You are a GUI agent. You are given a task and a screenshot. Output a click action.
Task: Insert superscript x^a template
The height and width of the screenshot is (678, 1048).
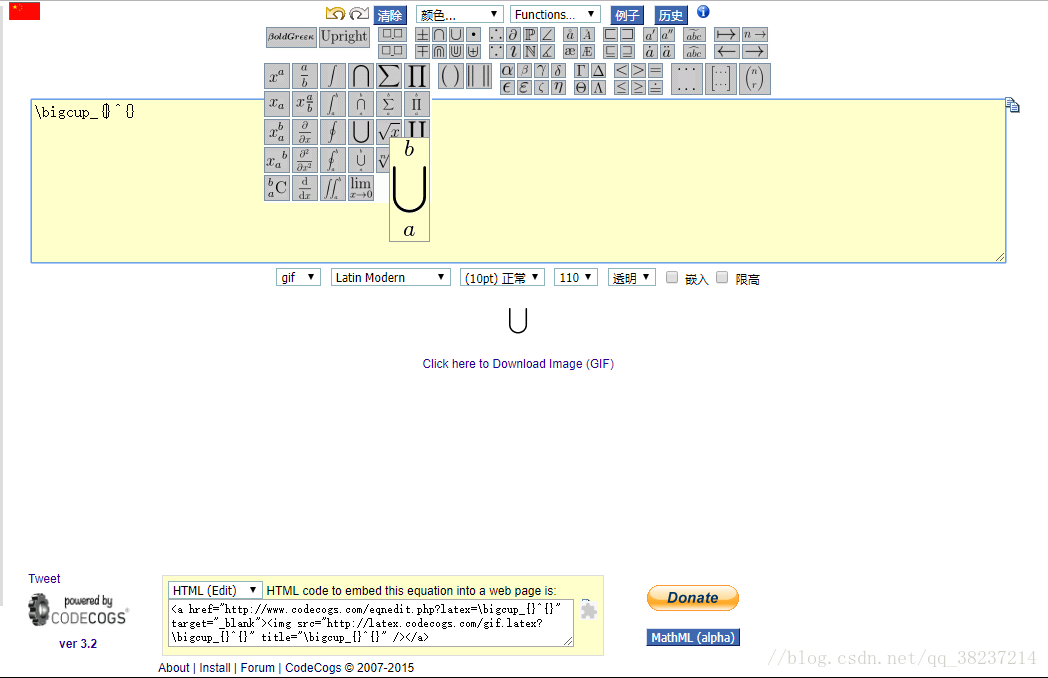277,77
